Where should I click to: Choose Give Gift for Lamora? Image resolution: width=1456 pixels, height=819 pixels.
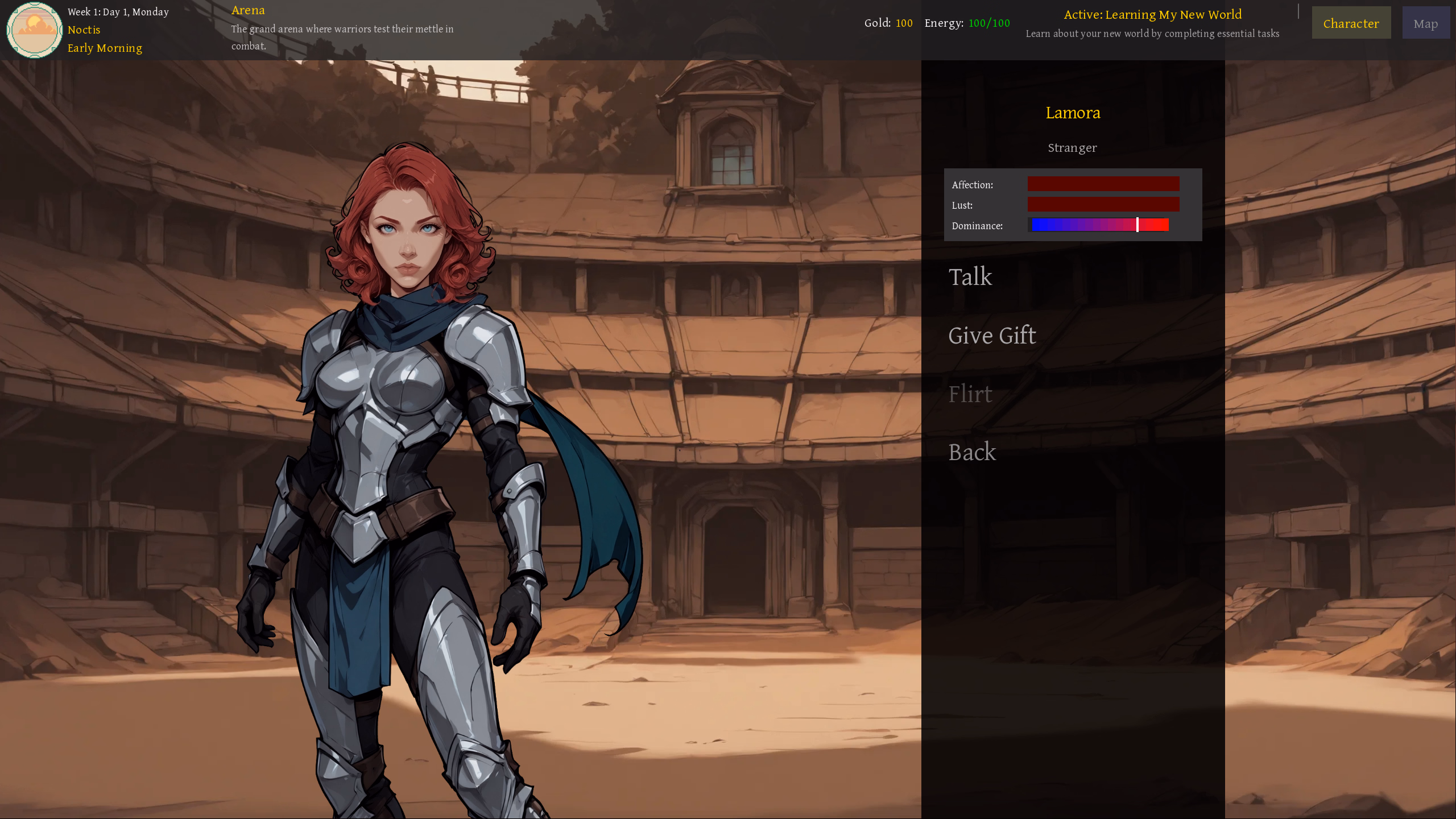(x=992, y=336)
